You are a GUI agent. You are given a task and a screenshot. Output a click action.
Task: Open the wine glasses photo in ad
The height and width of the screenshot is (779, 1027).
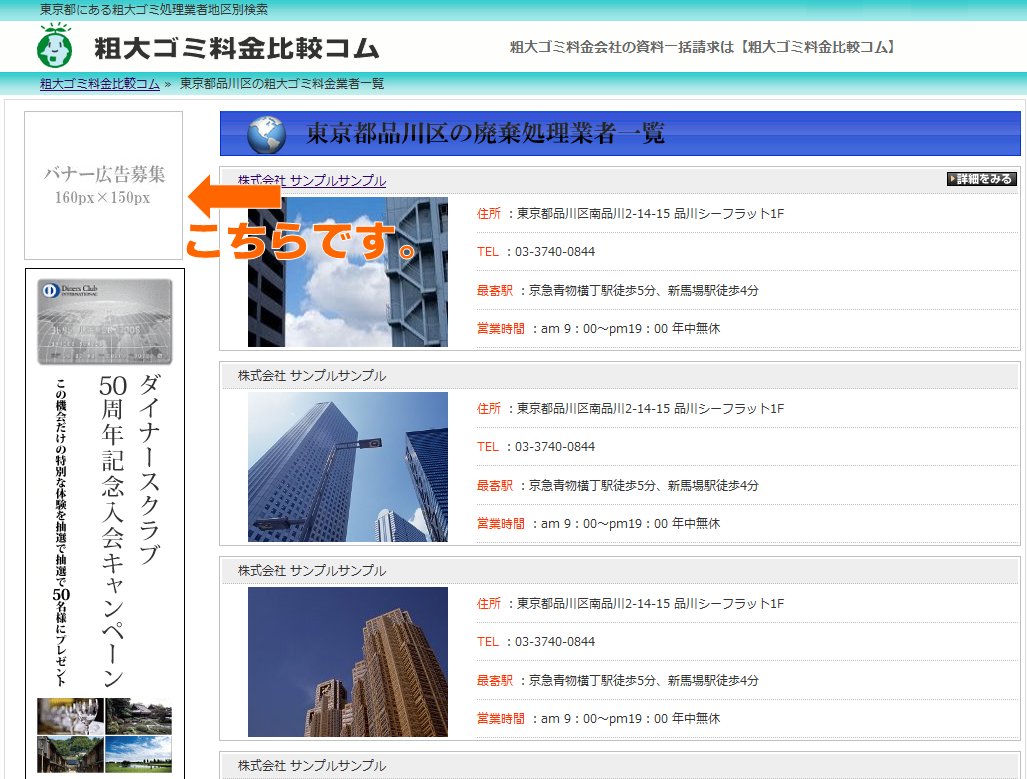coord(70,716)
